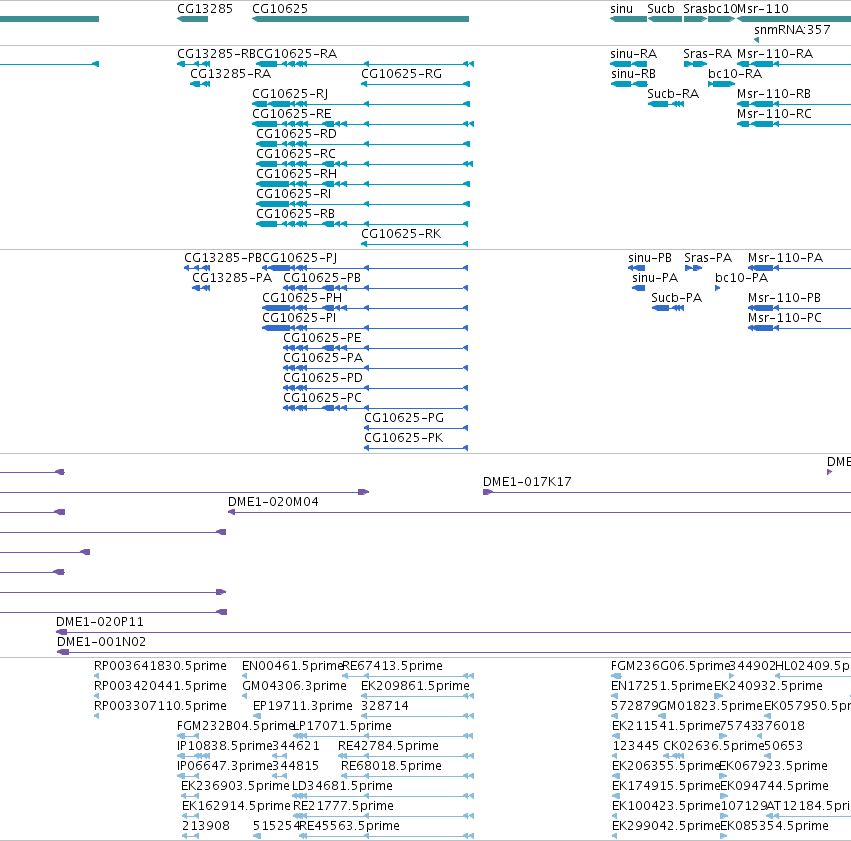Select transcript CG13285-RA
Image resolution: width=851 pixels, height=841 pixels.
pos(230,74)
